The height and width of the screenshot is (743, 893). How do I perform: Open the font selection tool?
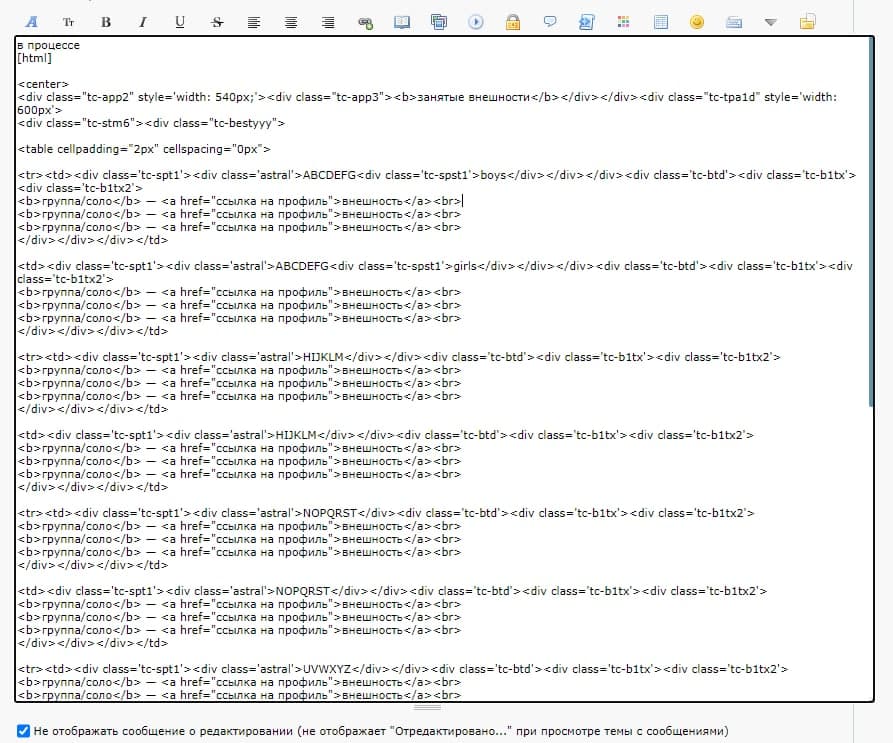pyautogui.click(x=32, y=21)
